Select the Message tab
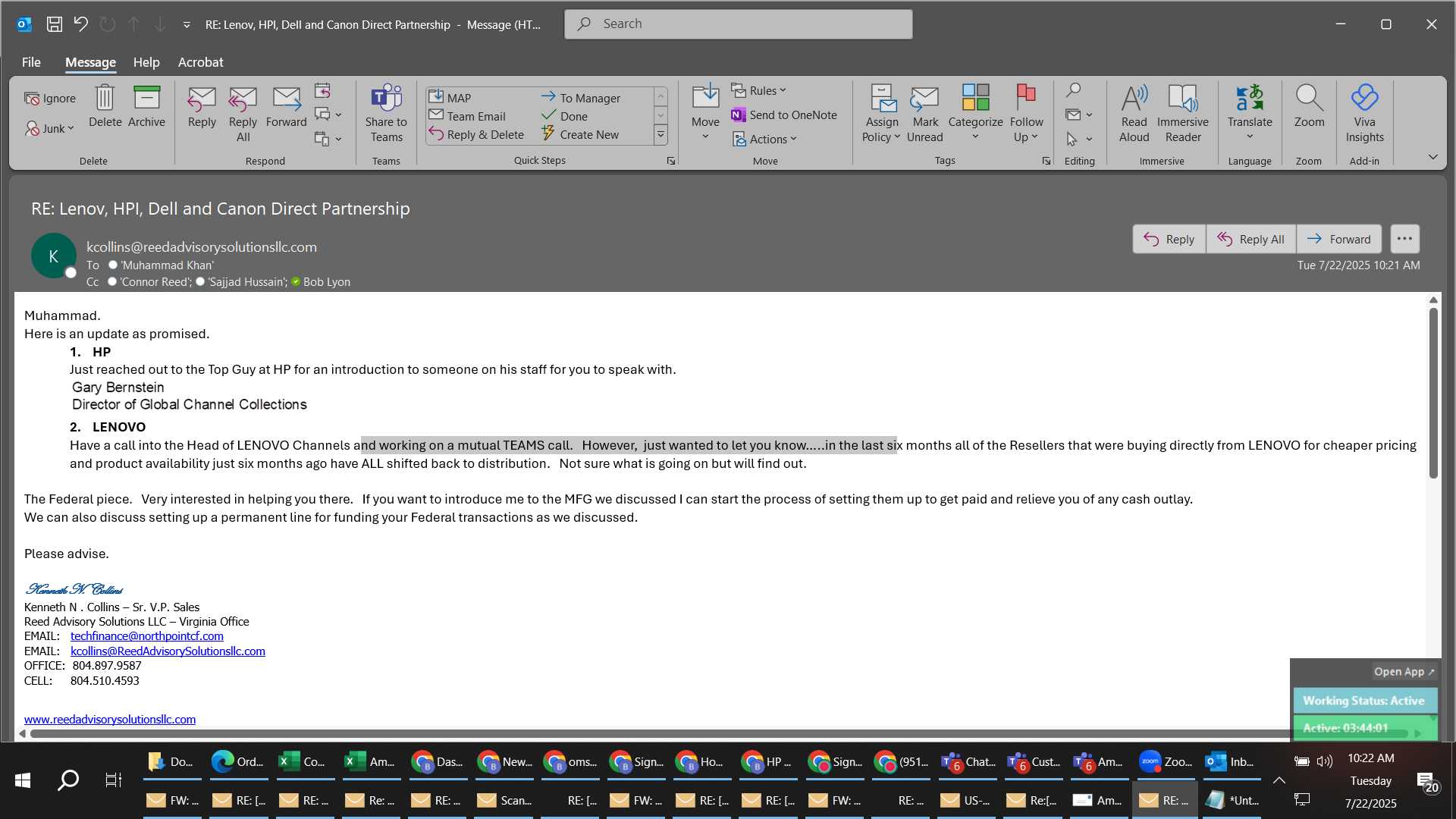The width and height of the screenshot is (1456, 819). [90, 62]
